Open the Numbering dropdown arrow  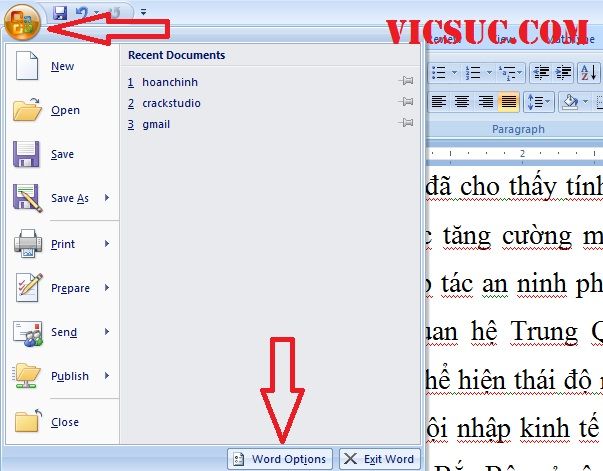[x=489, y=72]
